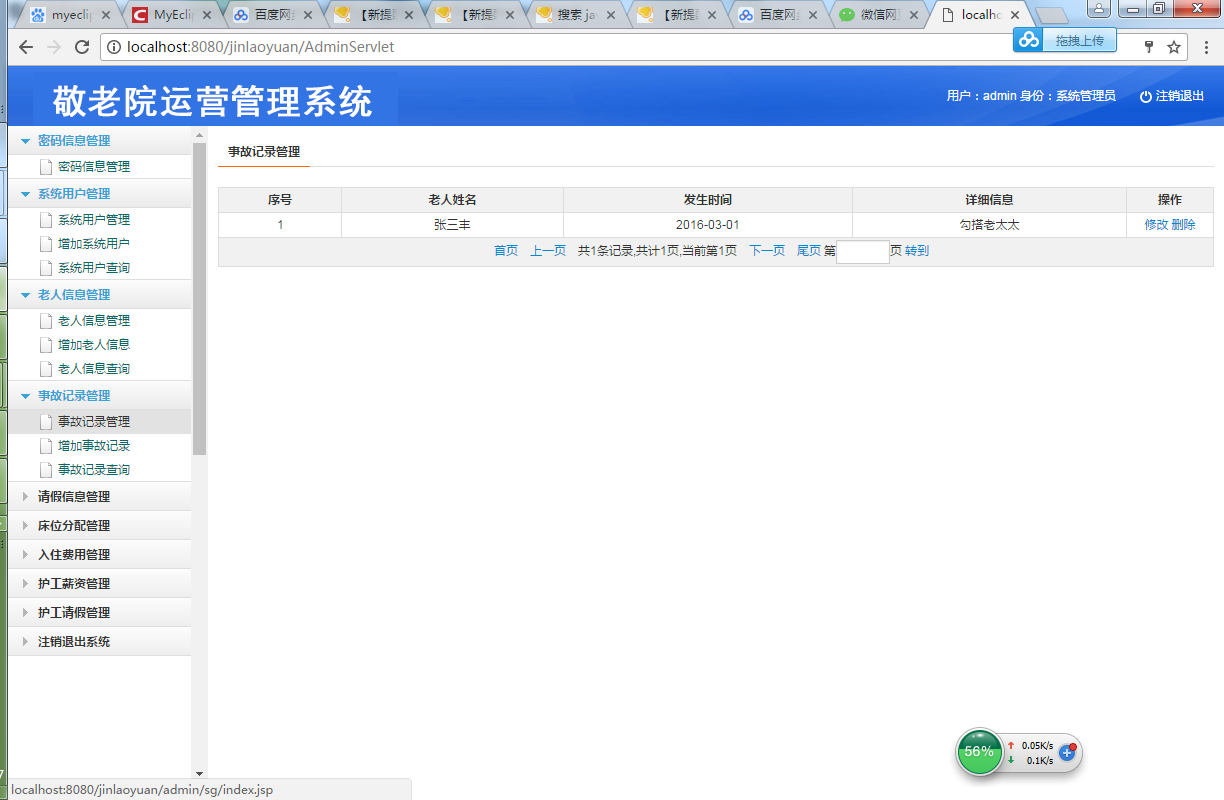Image resolution: width=1224 pixels, height=800 pixels.
Task: Click 注销退出 in the header
Action: (x=1180, y=97)
